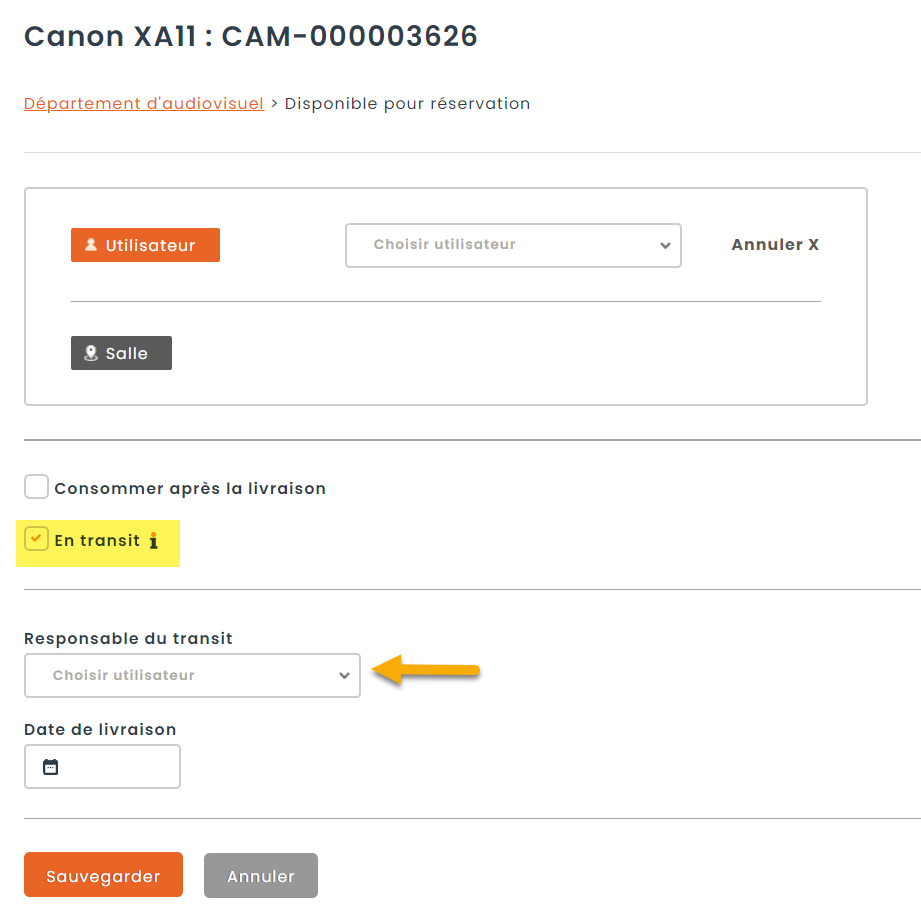Click the Consommer après la livraison label
Viewport: 921px width, 917px height.
coord(190,489)
